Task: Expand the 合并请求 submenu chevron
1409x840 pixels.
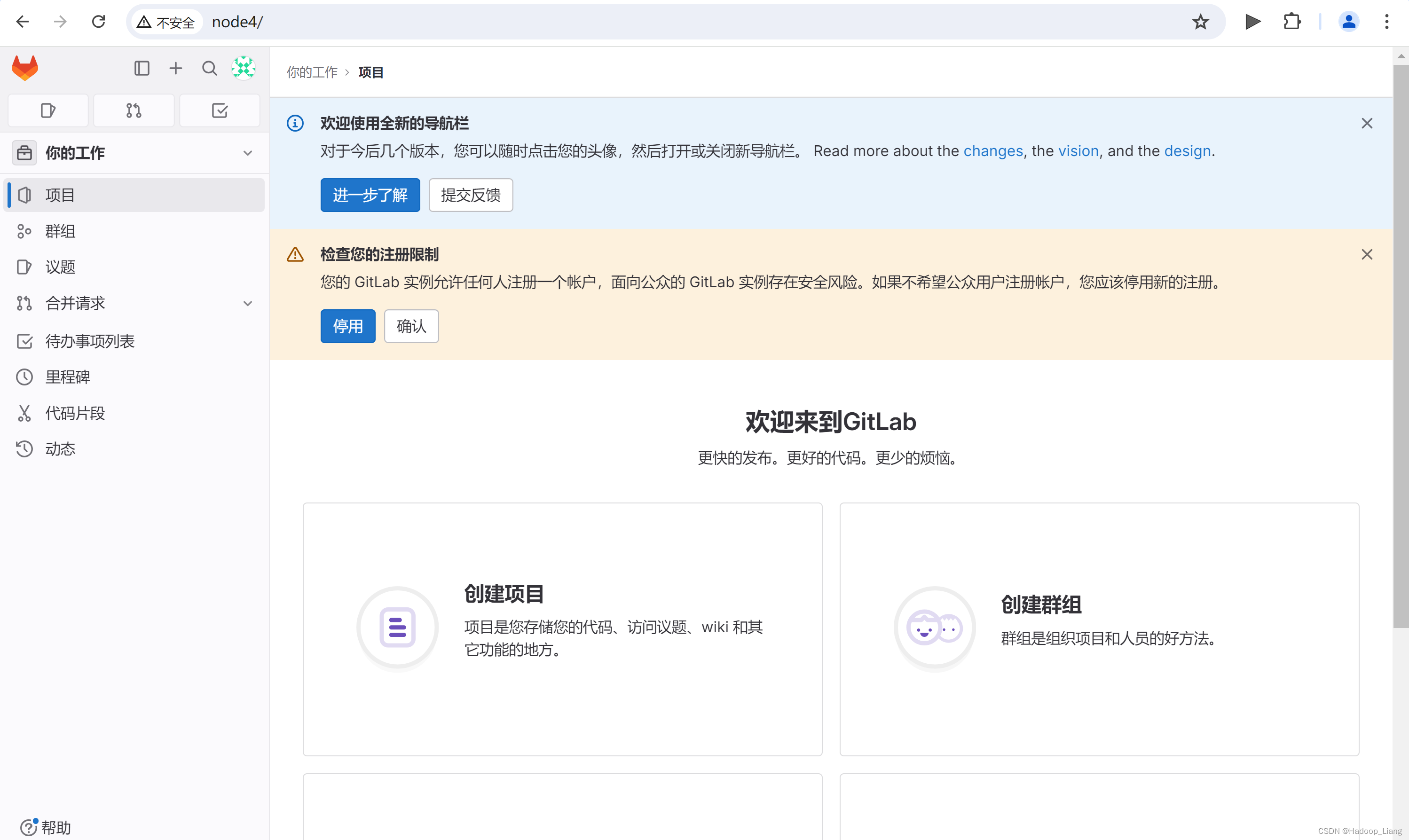Action: pos(247,303)
